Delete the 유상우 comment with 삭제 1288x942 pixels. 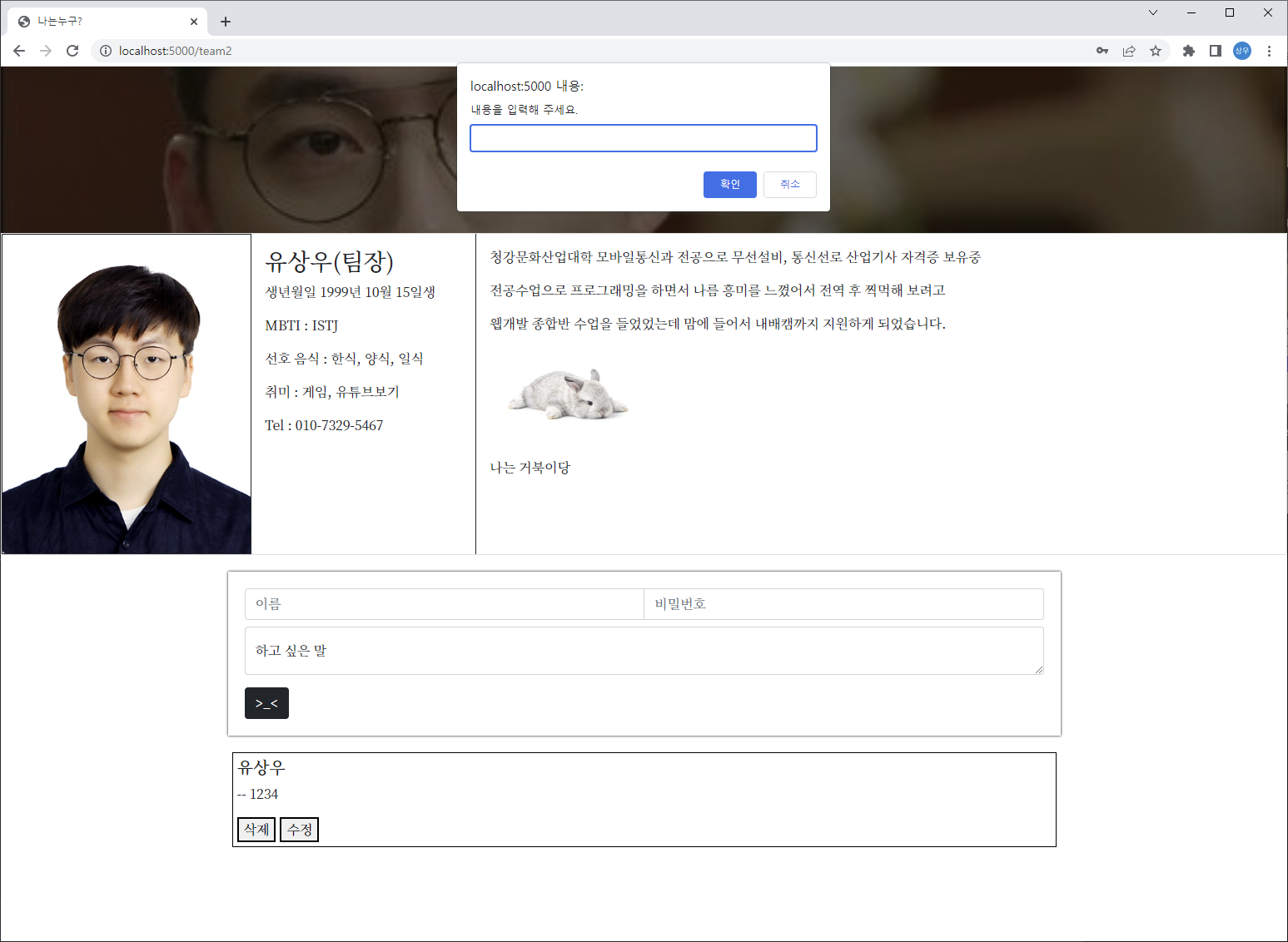(256, 830)
